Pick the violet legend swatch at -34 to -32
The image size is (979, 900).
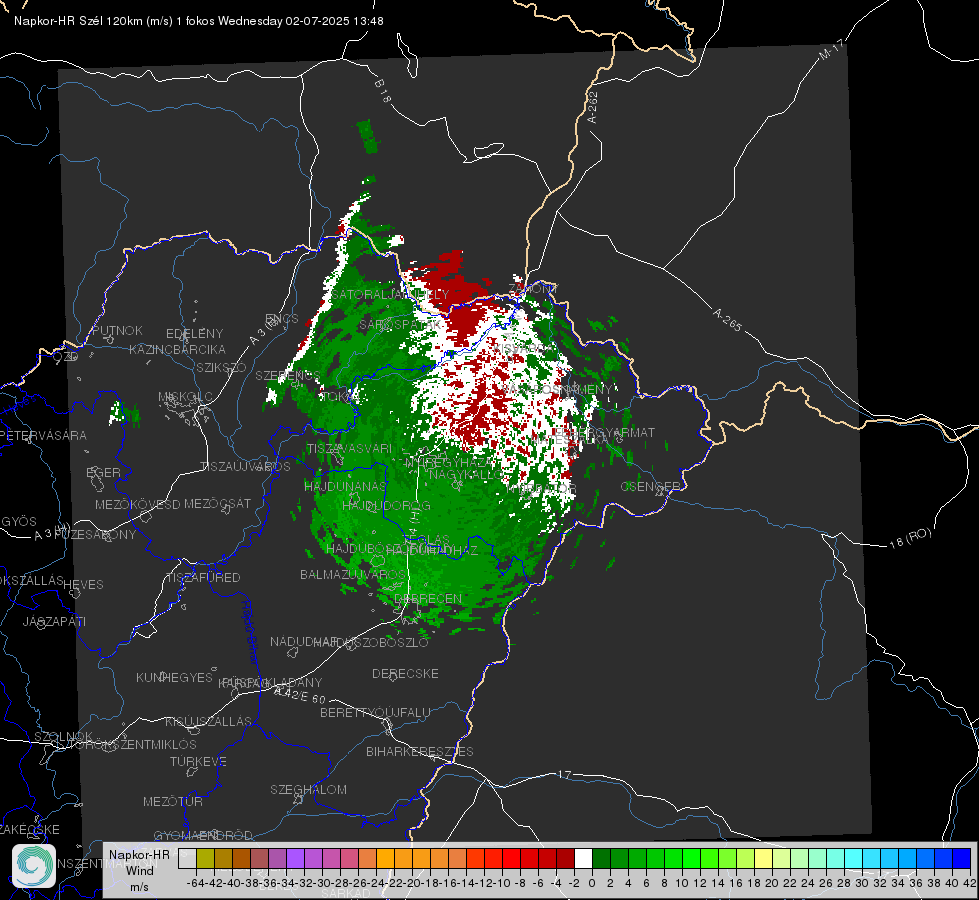(x=295, y=859)
